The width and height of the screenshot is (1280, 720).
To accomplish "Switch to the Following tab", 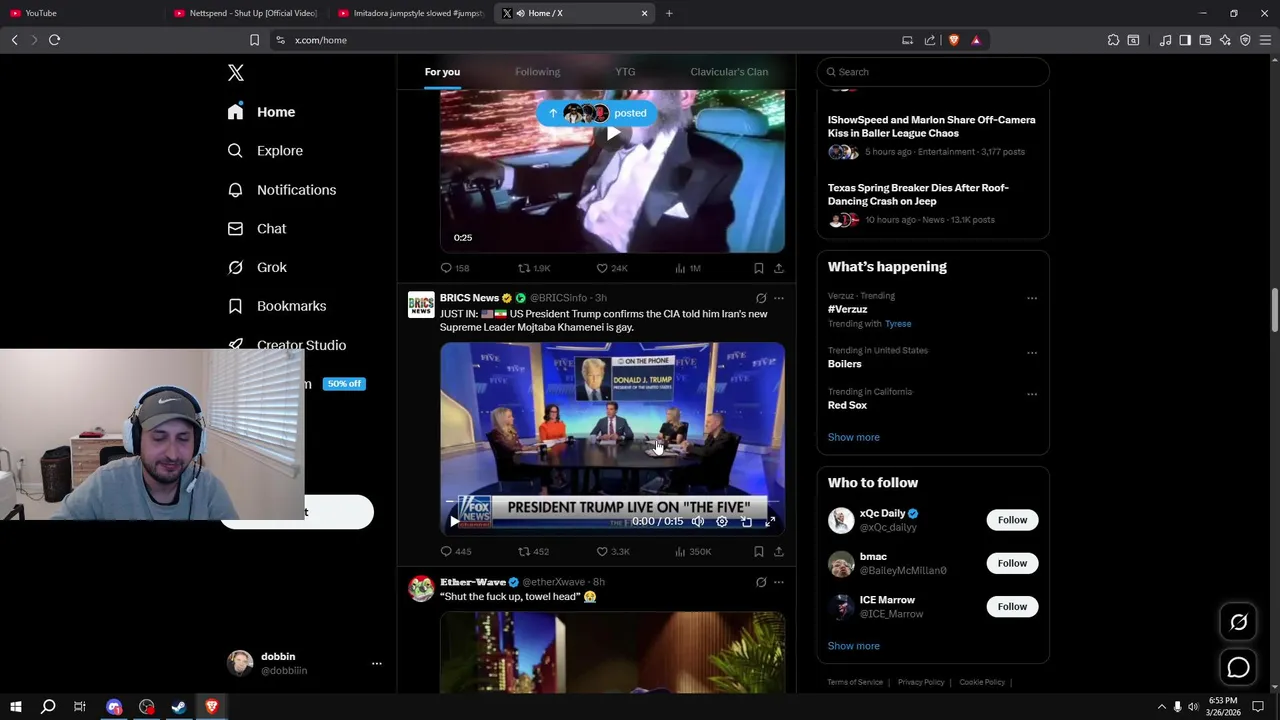I will click(538, 72).
